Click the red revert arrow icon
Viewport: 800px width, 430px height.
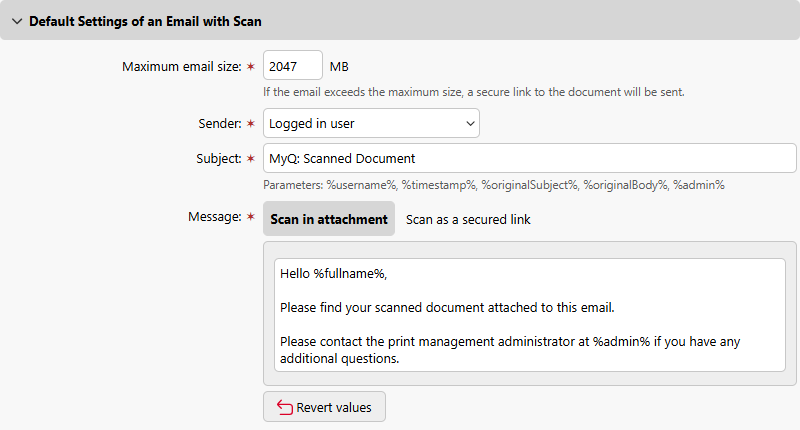click(285, 407)
